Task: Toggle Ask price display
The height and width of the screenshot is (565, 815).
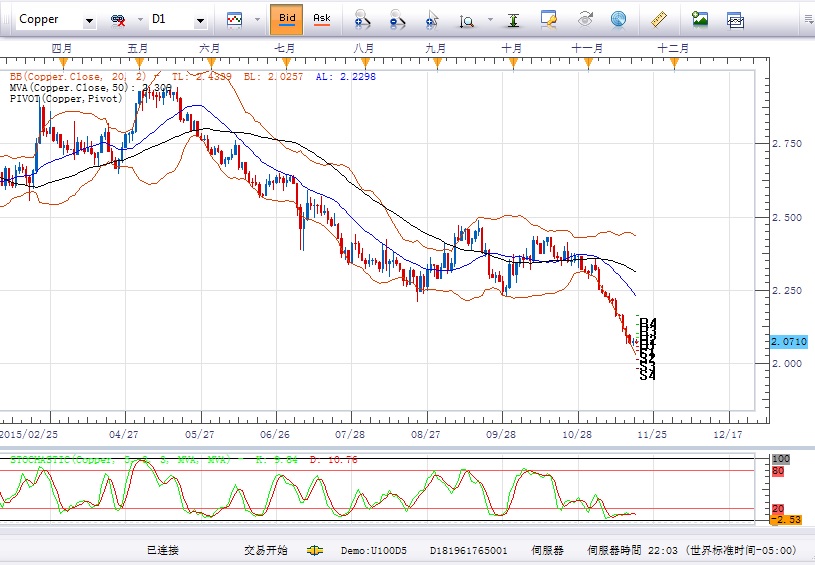Action: click(321, 19)
